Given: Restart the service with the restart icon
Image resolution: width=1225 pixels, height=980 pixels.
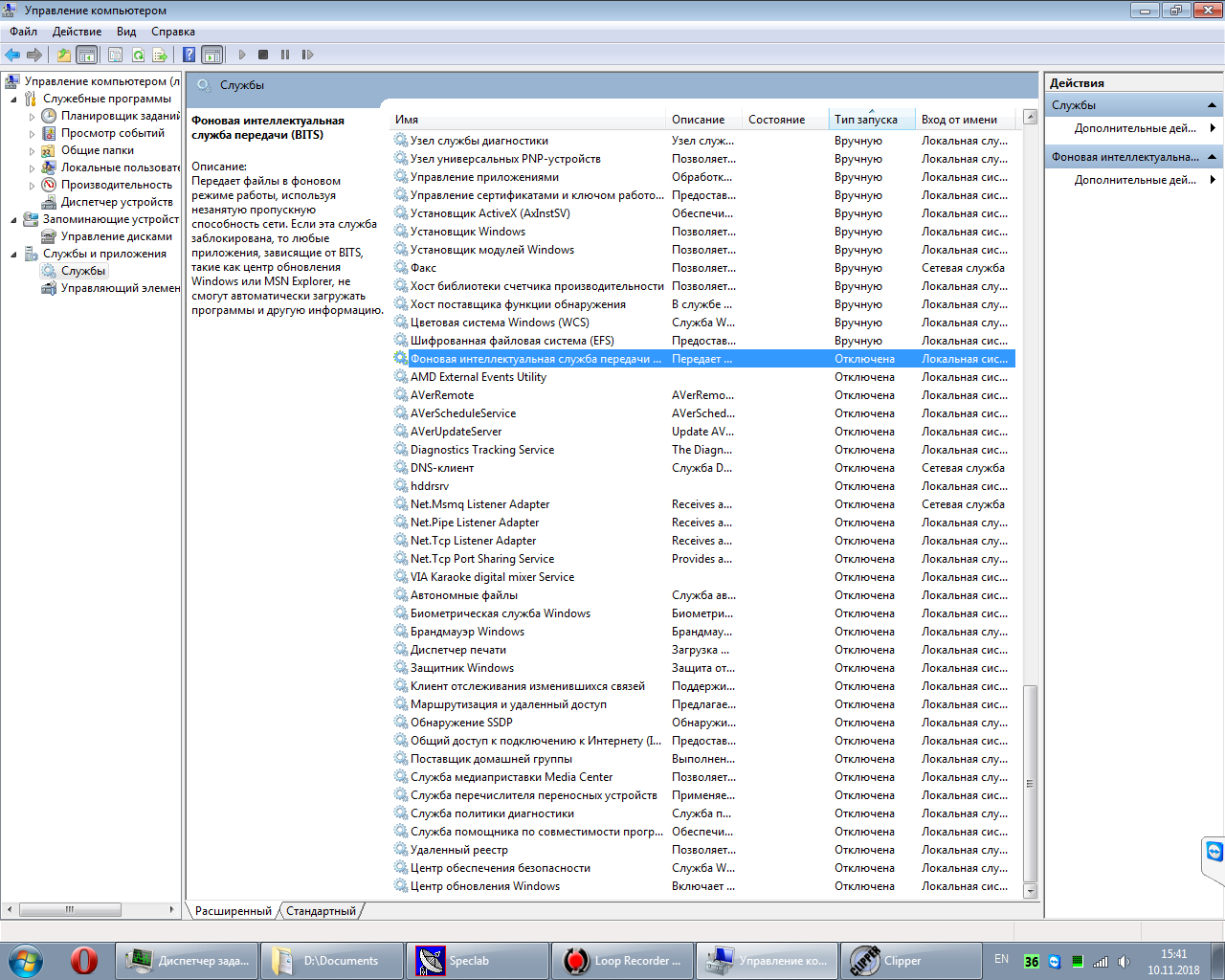Looking at the screenshot, I should pyautogui.click(x=307, y=55).
